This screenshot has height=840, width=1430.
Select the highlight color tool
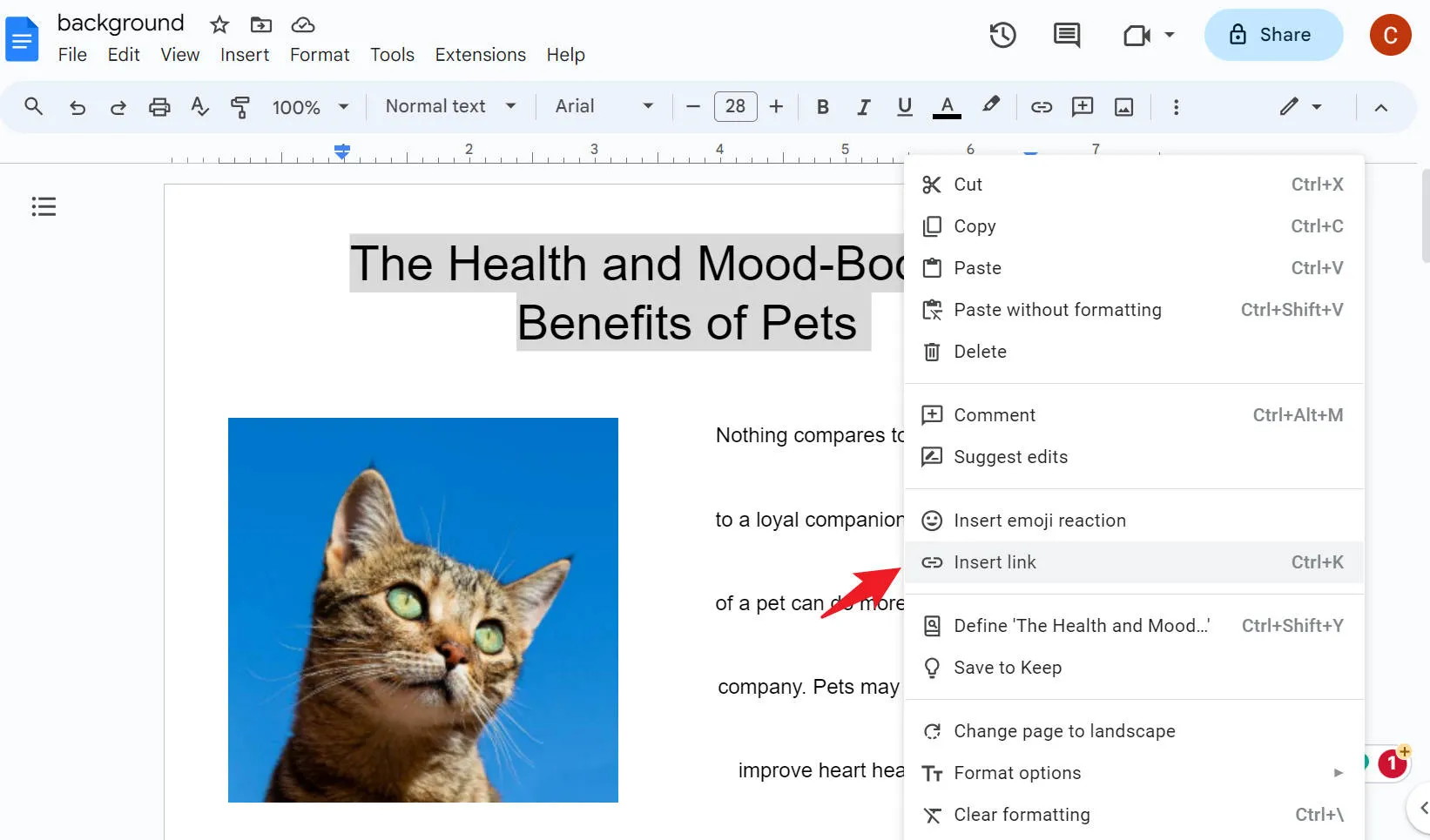tap(991, 106)
